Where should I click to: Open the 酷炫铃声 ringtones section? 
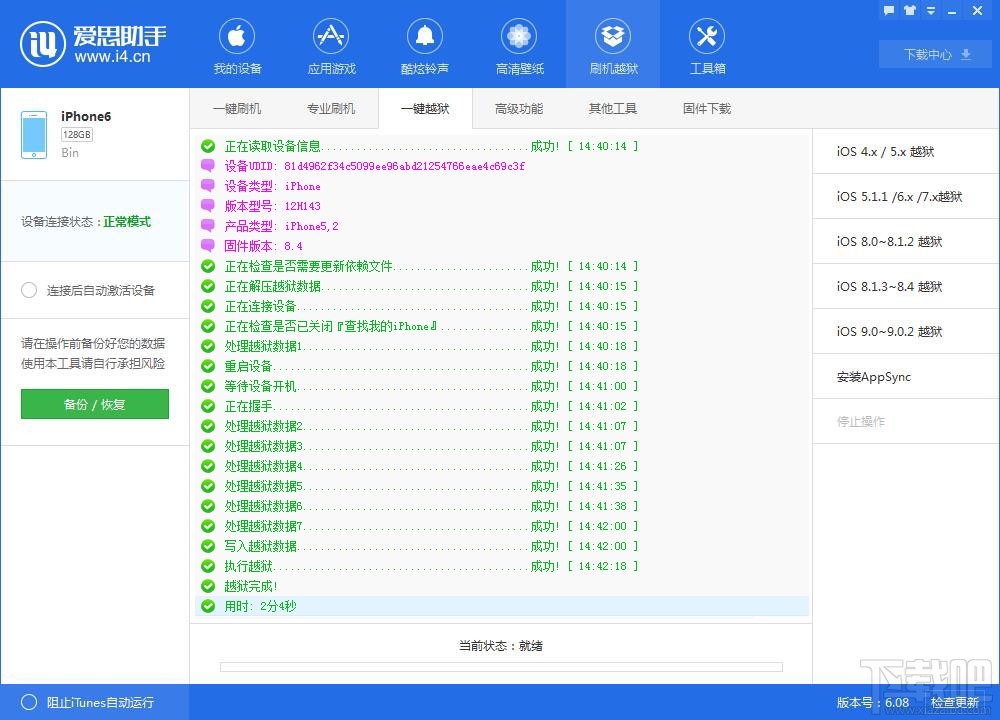coord(425,44)
